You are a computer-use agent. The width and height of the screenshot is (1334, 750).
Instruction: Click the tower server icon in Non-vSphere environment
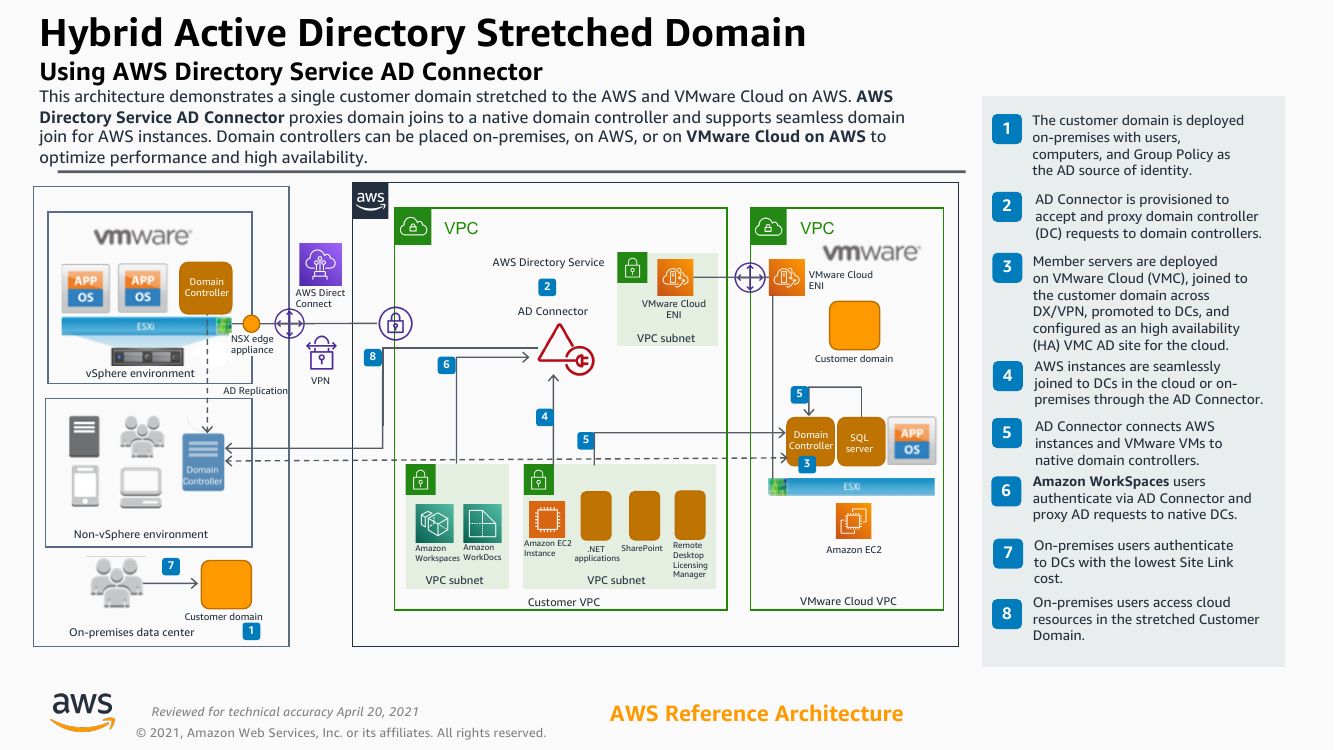[x=84, y=436]
